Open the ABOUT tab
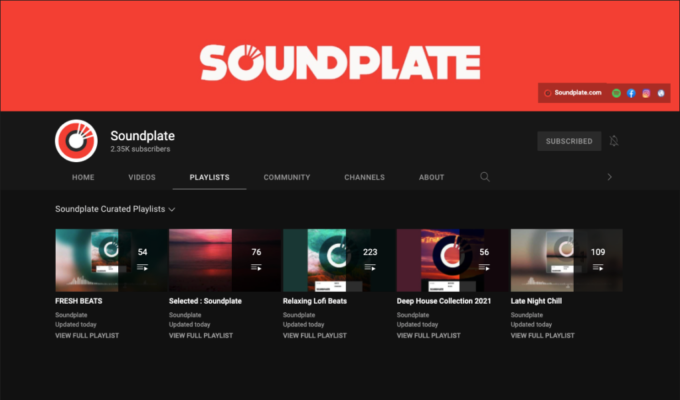Viewport: 680px width, 400px height. [x=432, y=177]
